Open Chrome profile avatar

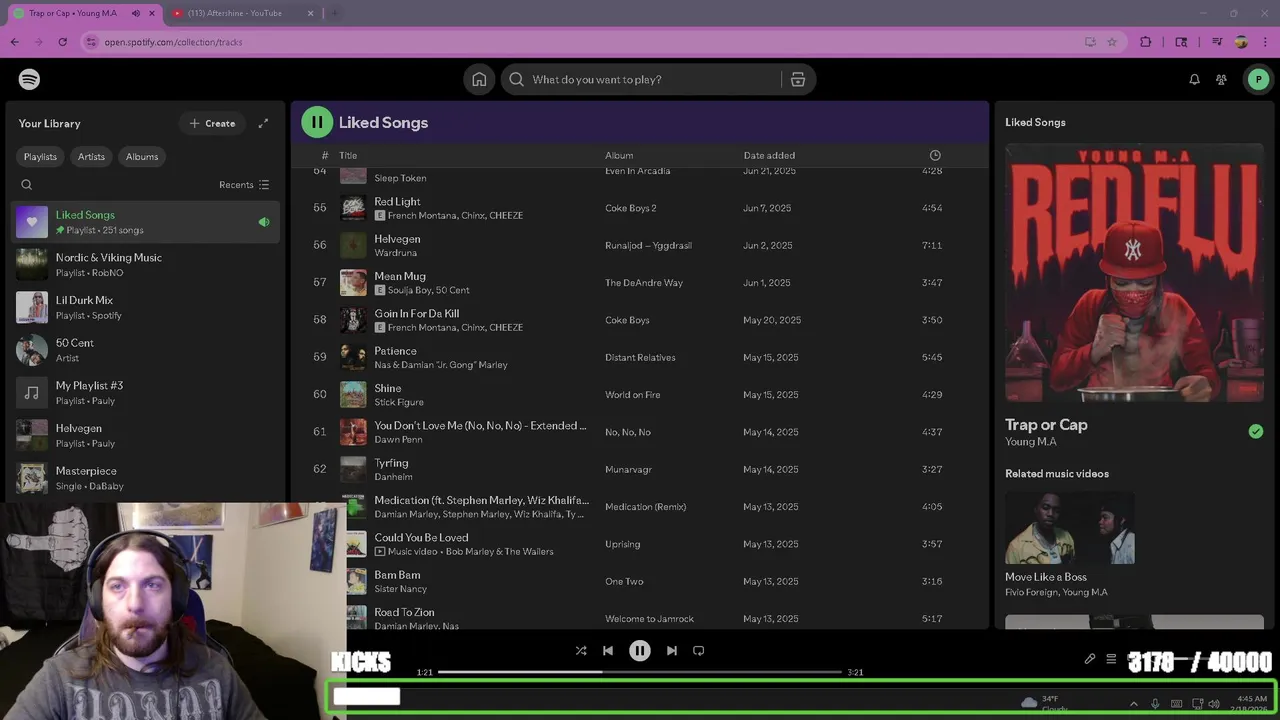(1241, 42)
